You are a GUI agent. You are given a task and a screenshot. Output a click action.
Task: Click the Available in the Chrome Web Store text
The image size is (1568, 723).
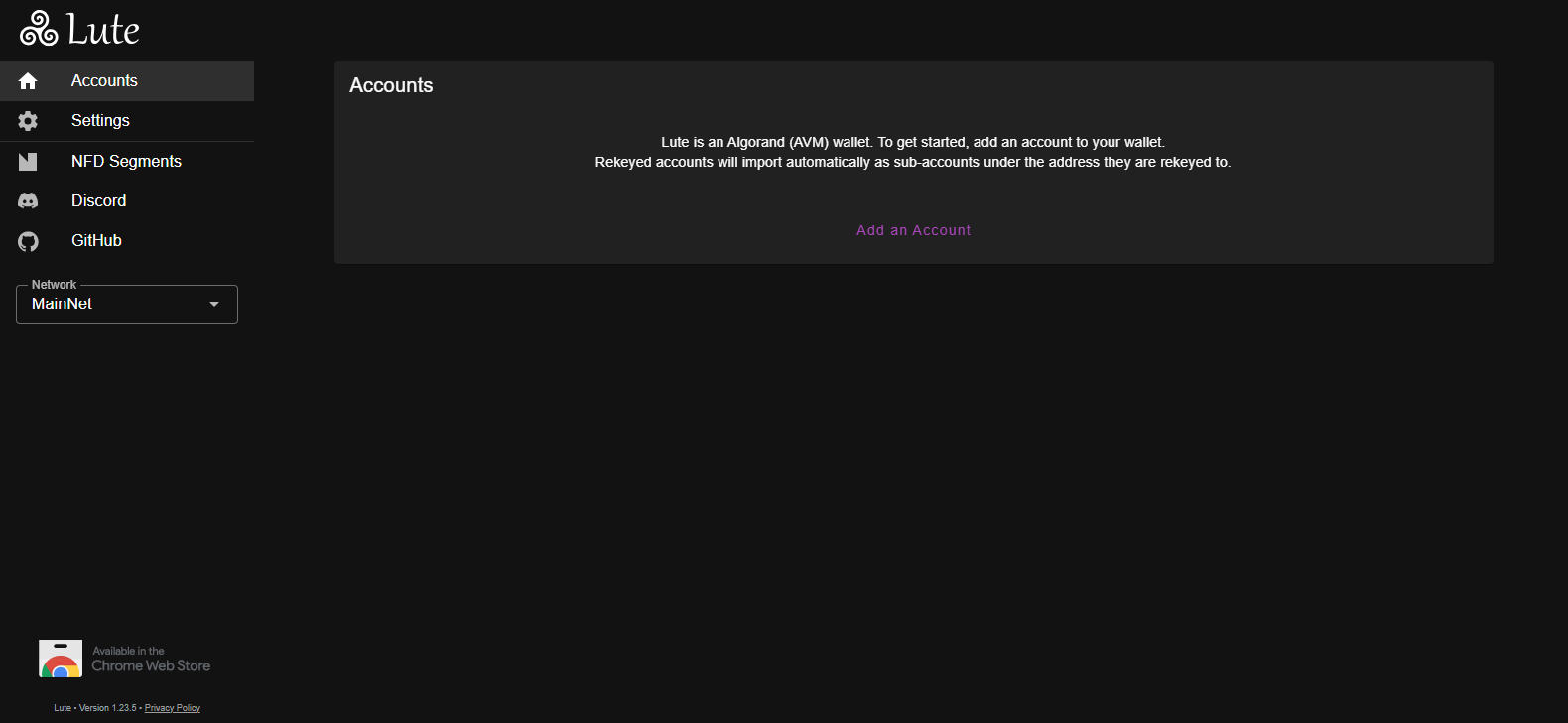(x=151, y=660)
